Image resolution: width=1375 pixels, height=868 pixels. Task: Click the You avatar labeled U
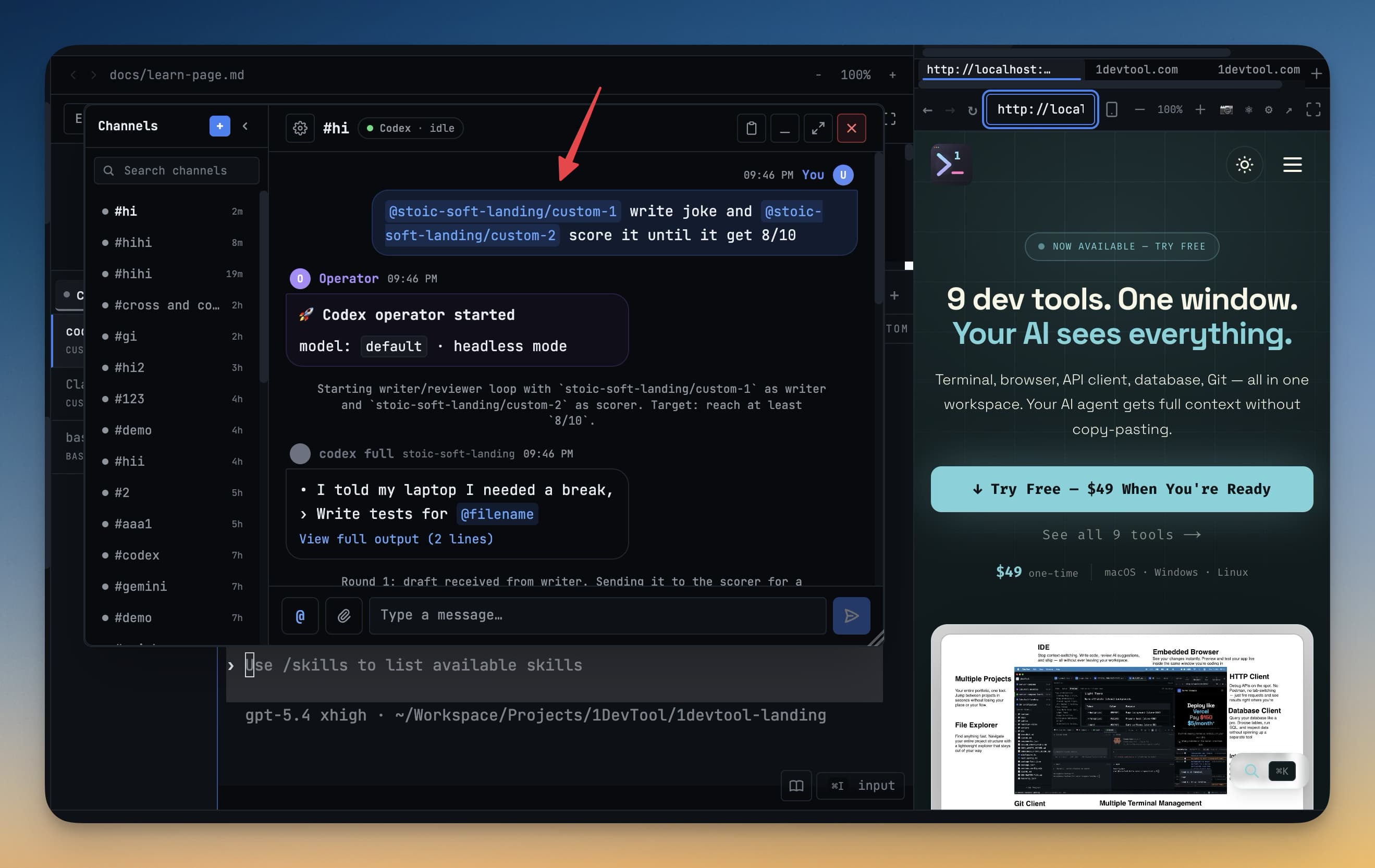pos(843,175)
